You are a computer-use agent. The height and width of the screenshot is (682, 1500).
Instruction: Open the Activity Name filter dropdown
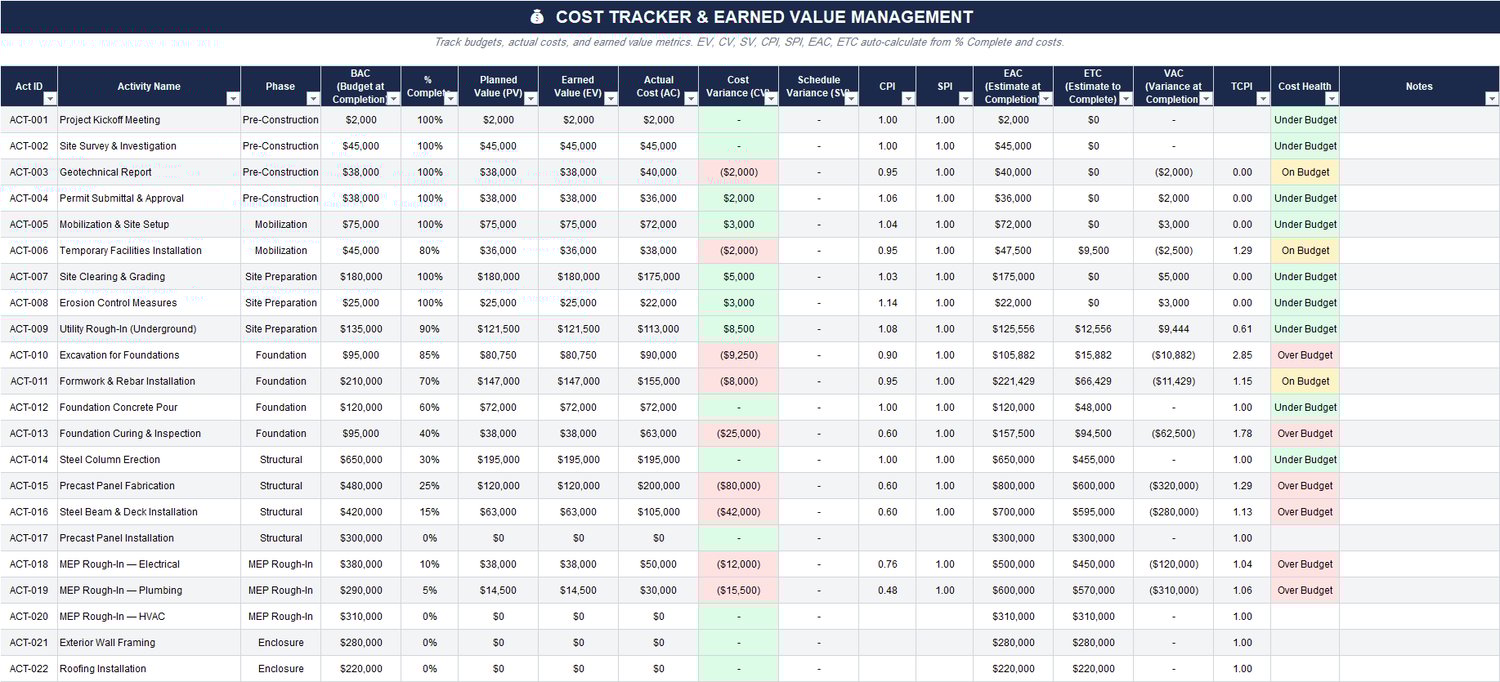pyautogui.click(x=233, y=99)
